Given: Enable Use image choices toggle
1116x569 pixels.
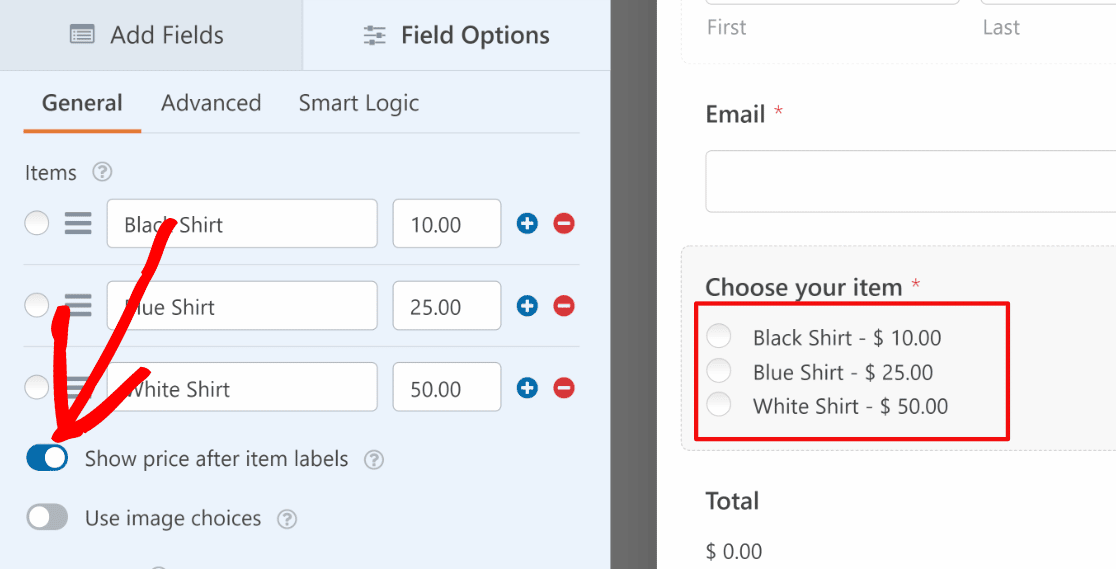Looking at the screenshot, I should point(47,518).
